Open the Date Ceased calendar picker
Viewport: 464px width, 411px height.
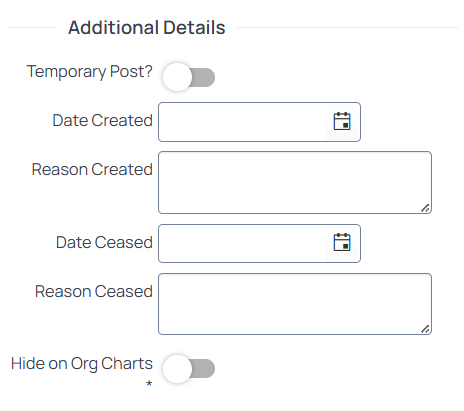point(342,242)
